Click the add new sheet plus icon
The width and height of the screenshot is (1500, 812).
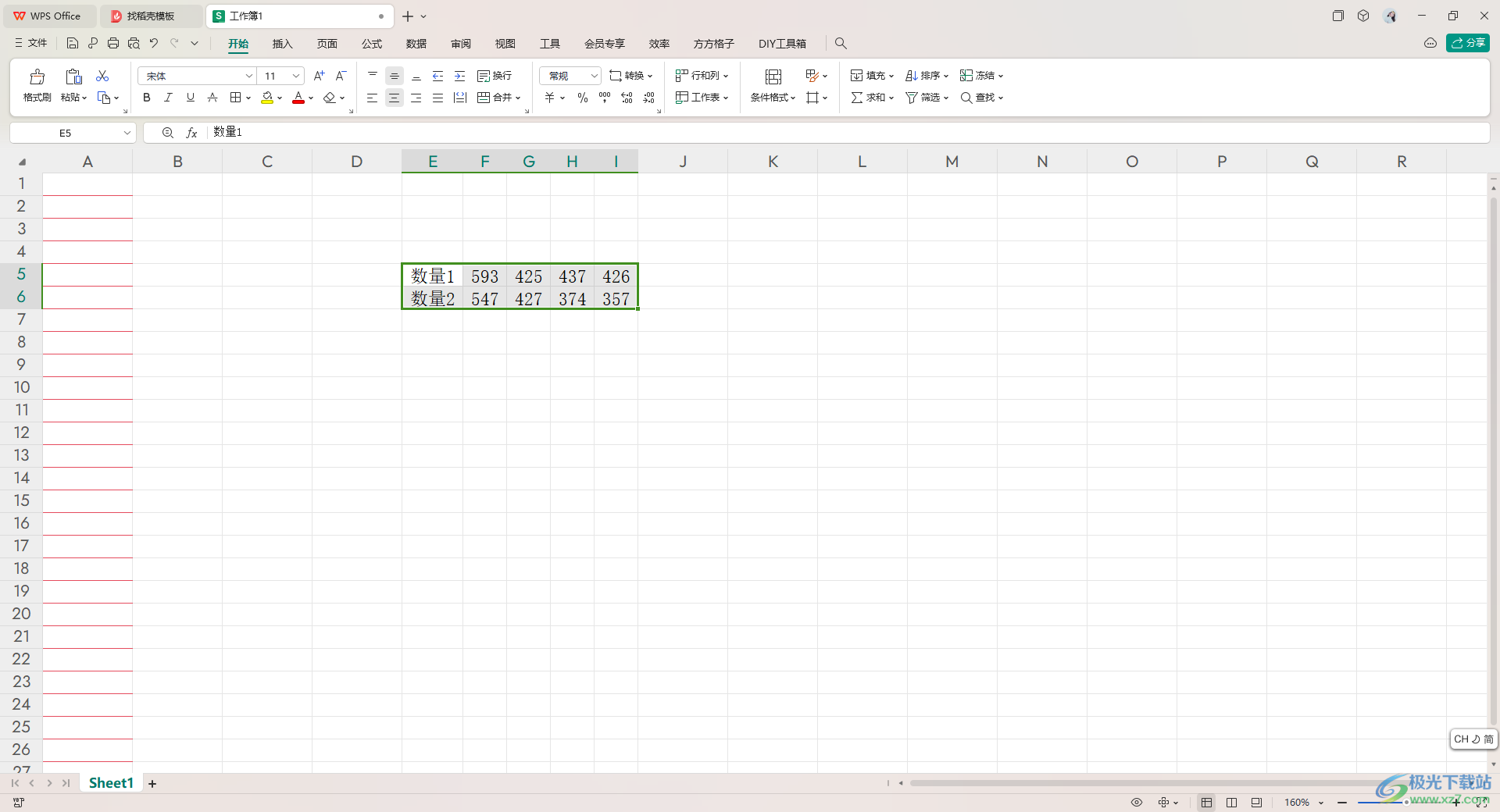(152, 783)
